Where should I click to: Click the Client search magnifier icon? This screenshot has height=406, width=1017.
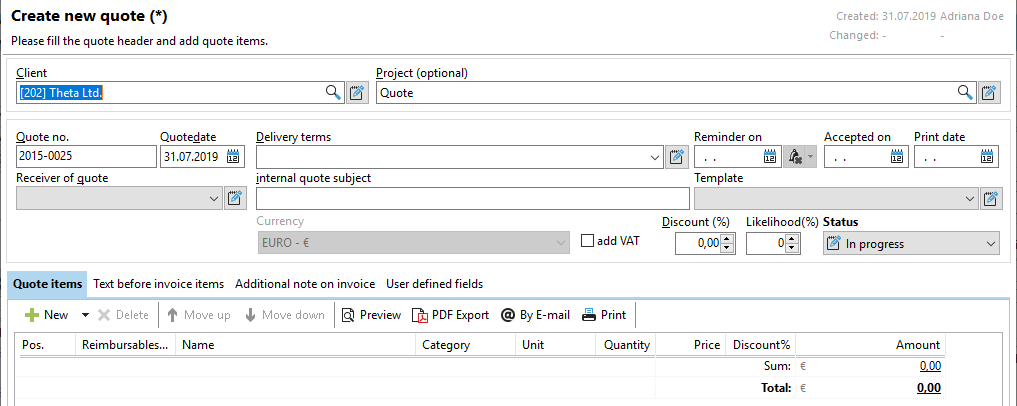click(333, 93)
